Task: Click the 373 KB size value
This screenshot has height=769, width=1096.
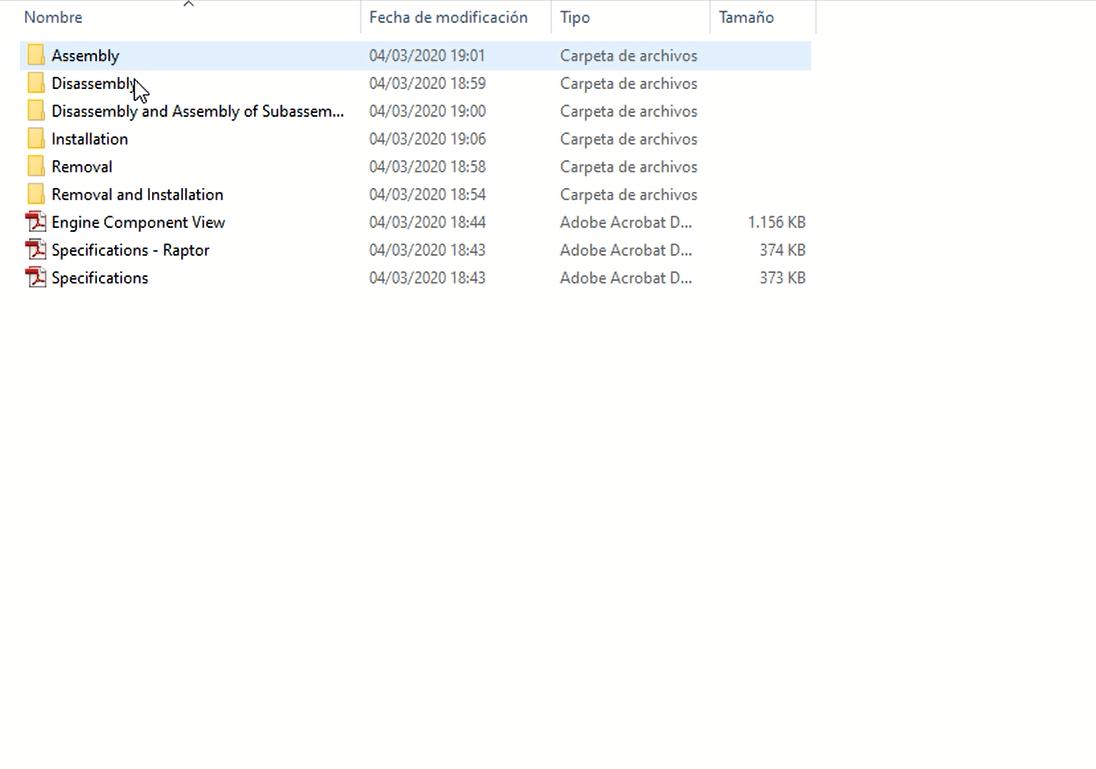Action: (x=783, y=278)
